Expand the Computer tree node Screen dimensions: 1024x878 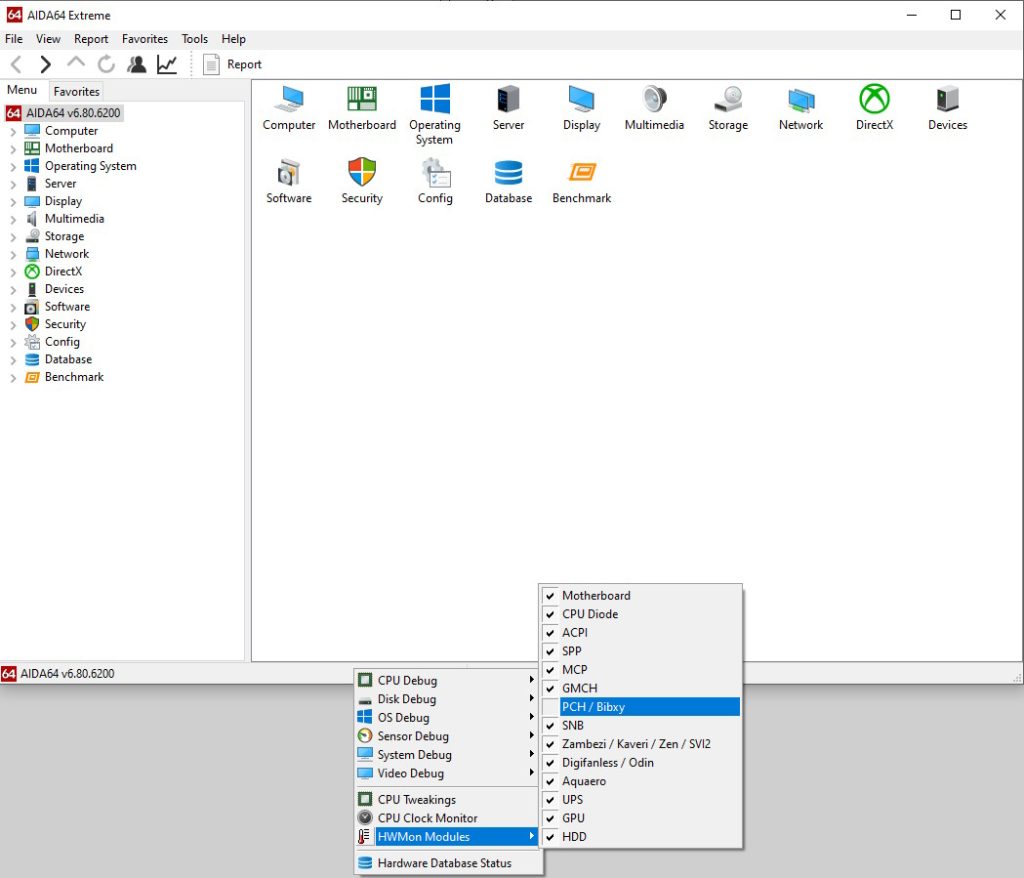(13, 131)
